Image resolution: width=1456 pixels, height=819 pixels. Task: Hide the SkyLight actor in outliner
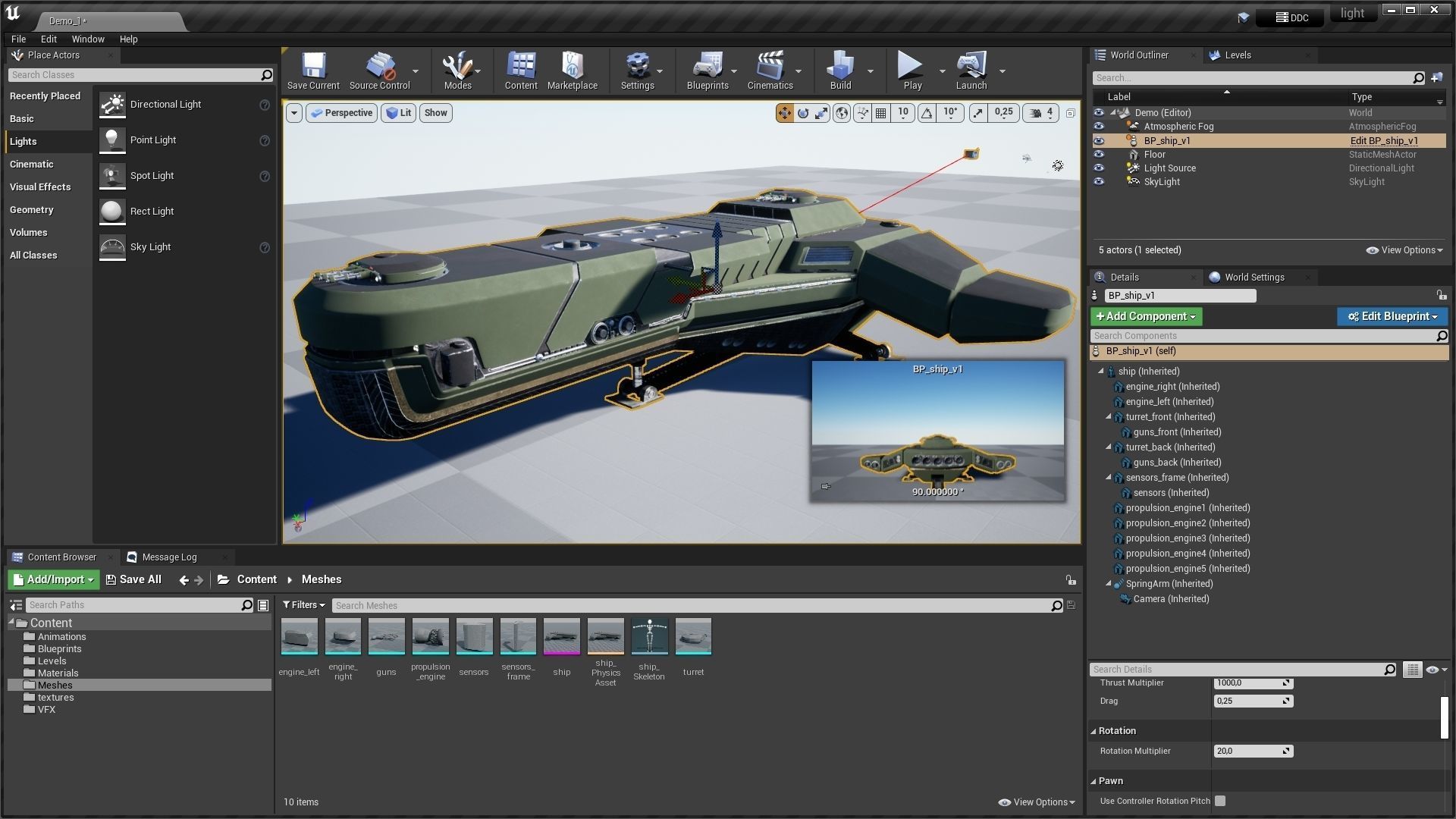pos(1099,182)
